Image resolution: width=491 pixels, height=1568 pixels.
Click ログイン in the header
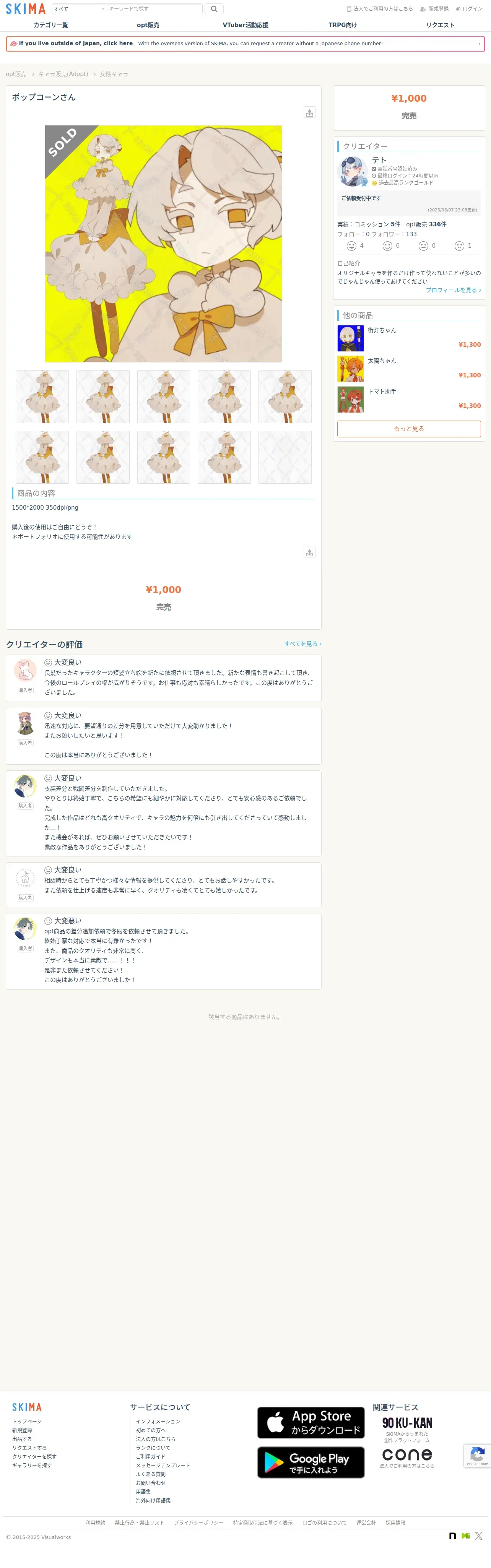tap(469, 8)
